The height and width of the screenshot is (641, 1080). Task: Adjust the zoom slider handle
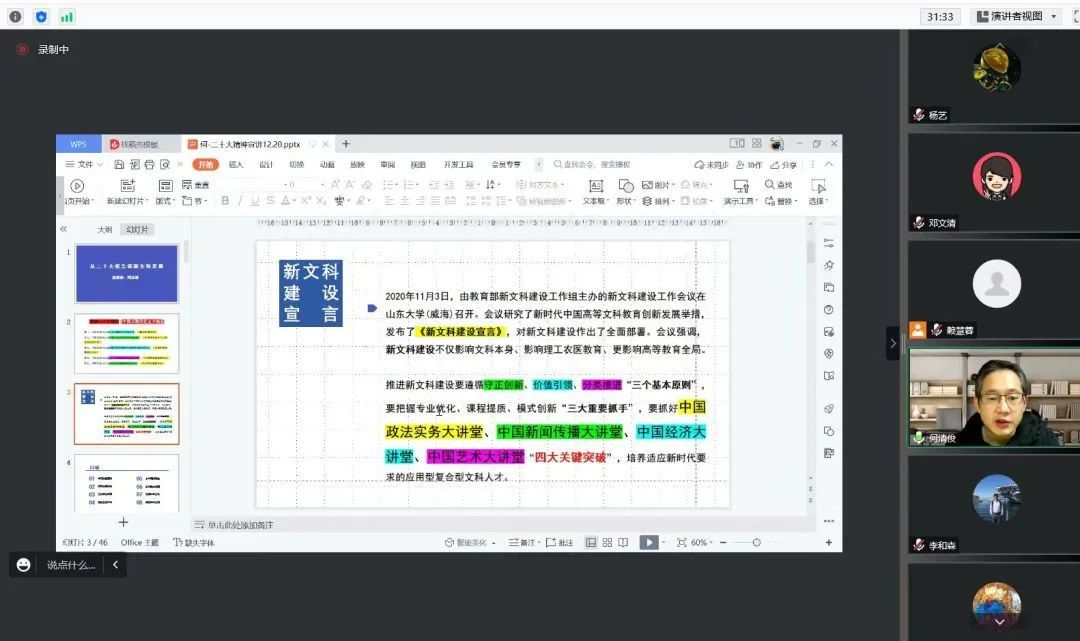coord(756,542)
